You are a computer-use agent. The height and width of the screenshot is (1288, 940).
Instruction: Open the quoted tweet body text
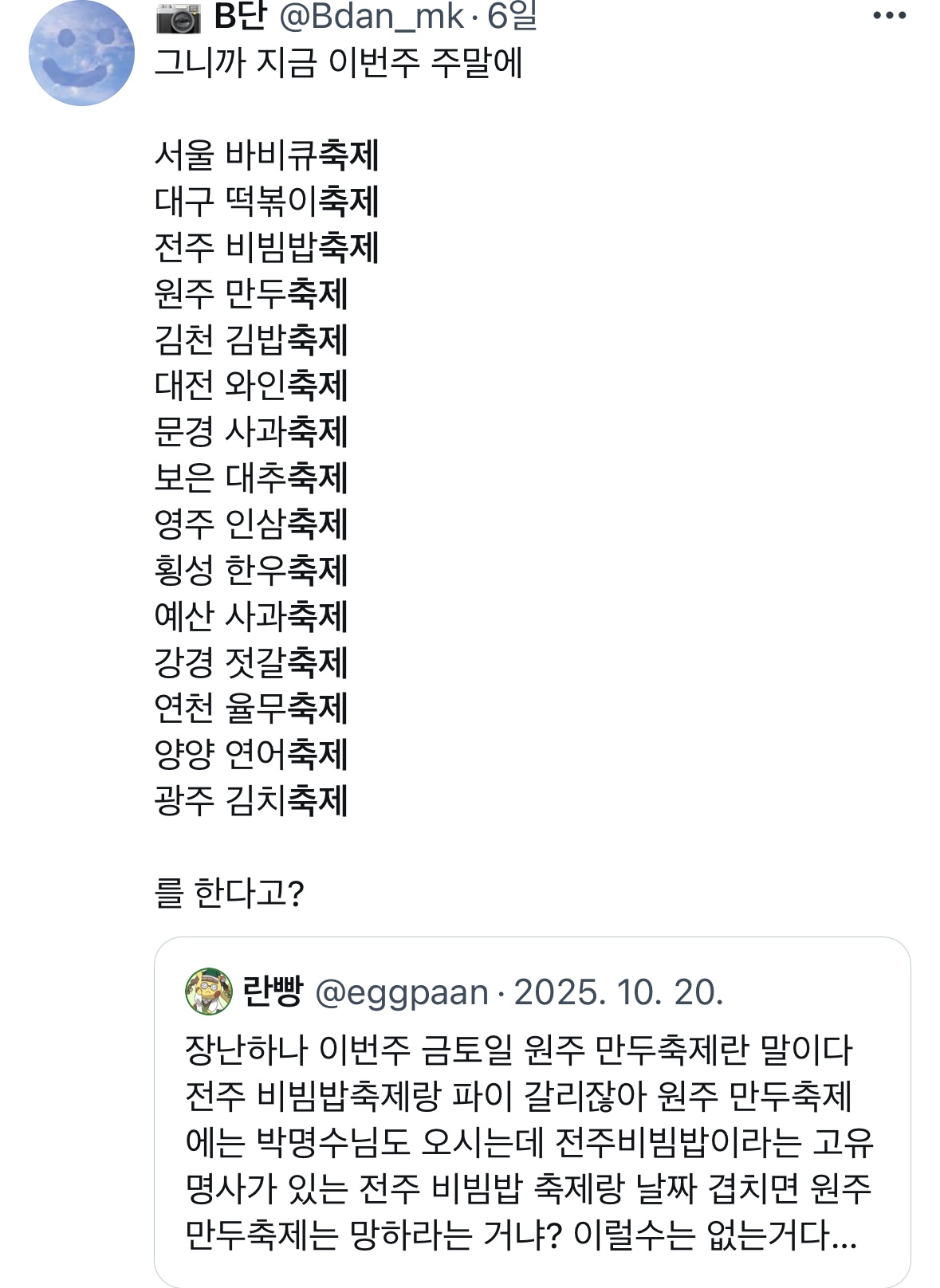(x=526, y=1143)
